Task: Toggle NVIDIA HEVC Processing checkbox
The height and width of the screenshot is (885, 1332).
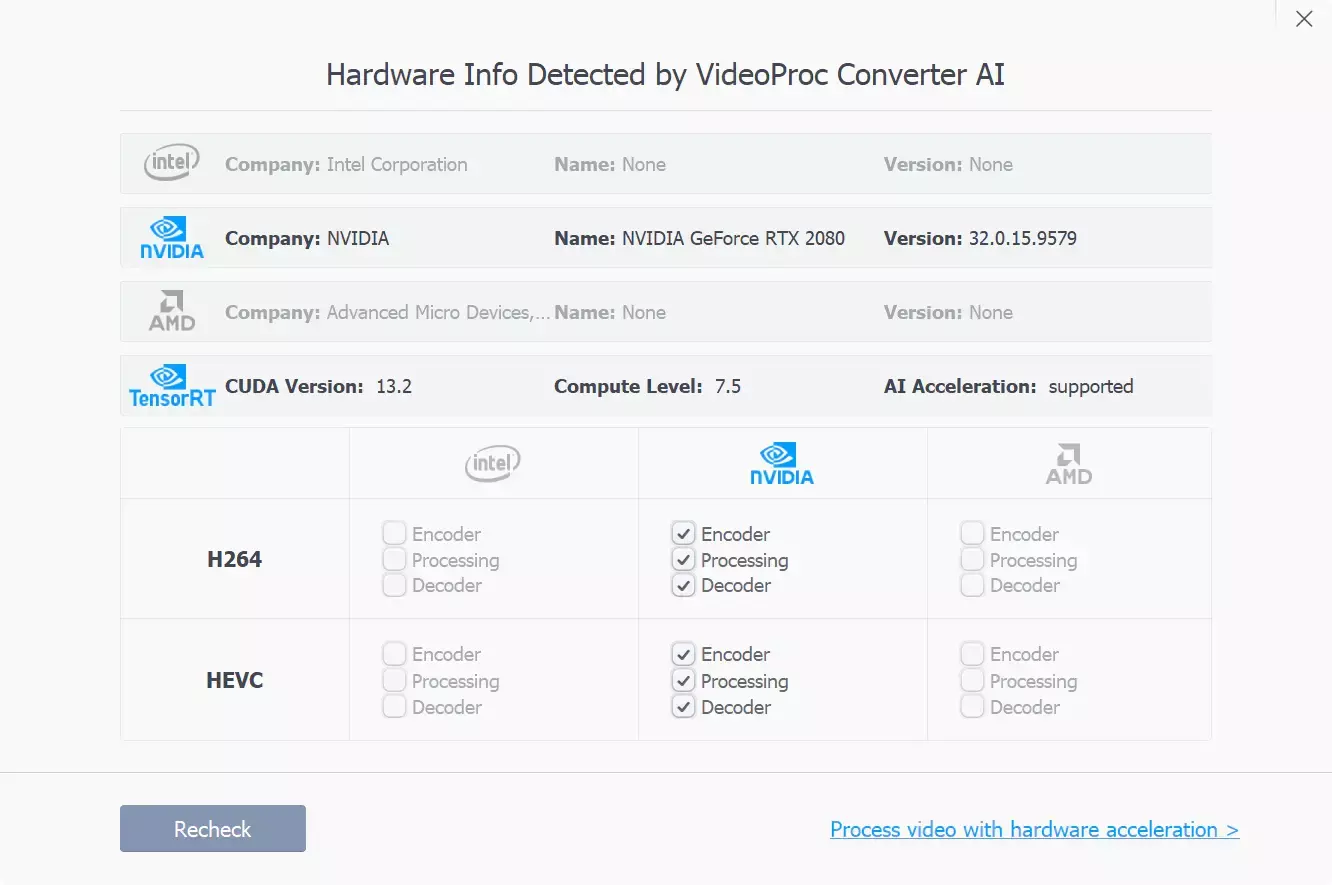Action: [683, 681]
